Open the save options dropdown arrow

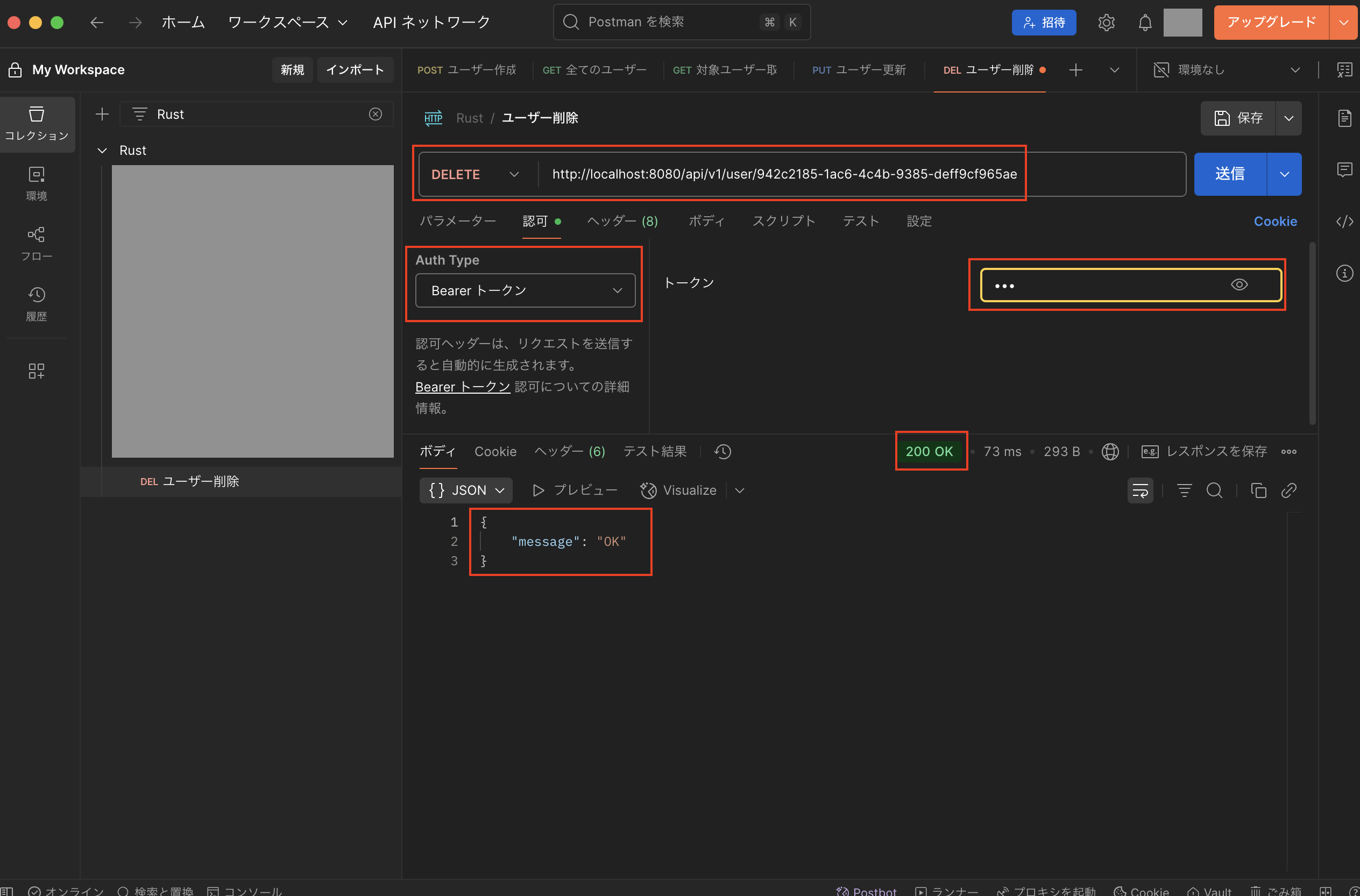(1288, 118)
